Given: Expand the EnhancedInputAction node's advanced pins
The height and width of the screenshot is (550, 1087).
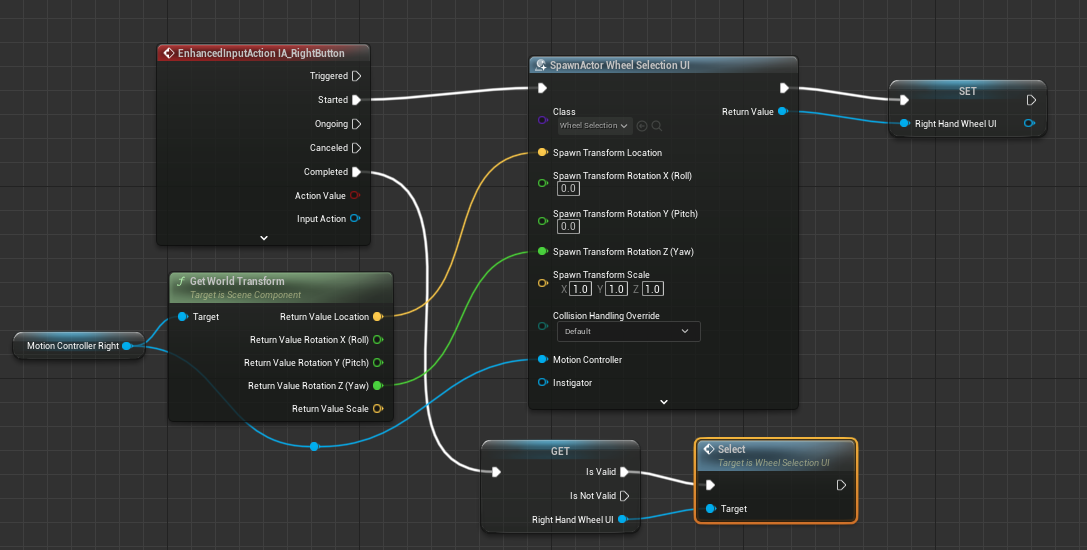Looking at the screenshot, I should (264, 238).
